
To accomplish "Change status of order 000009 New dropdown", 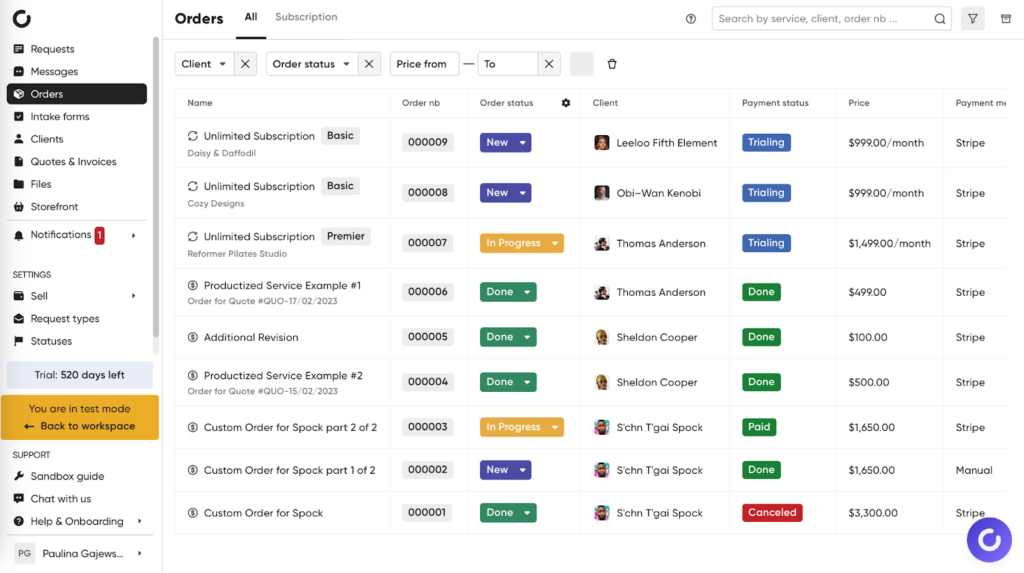I will click(505, 142).
